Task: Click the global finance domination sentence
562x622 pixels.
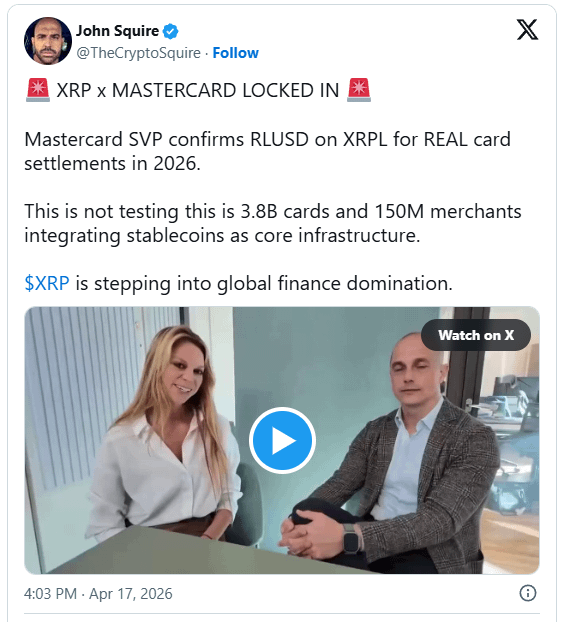Action: [238, 284]
